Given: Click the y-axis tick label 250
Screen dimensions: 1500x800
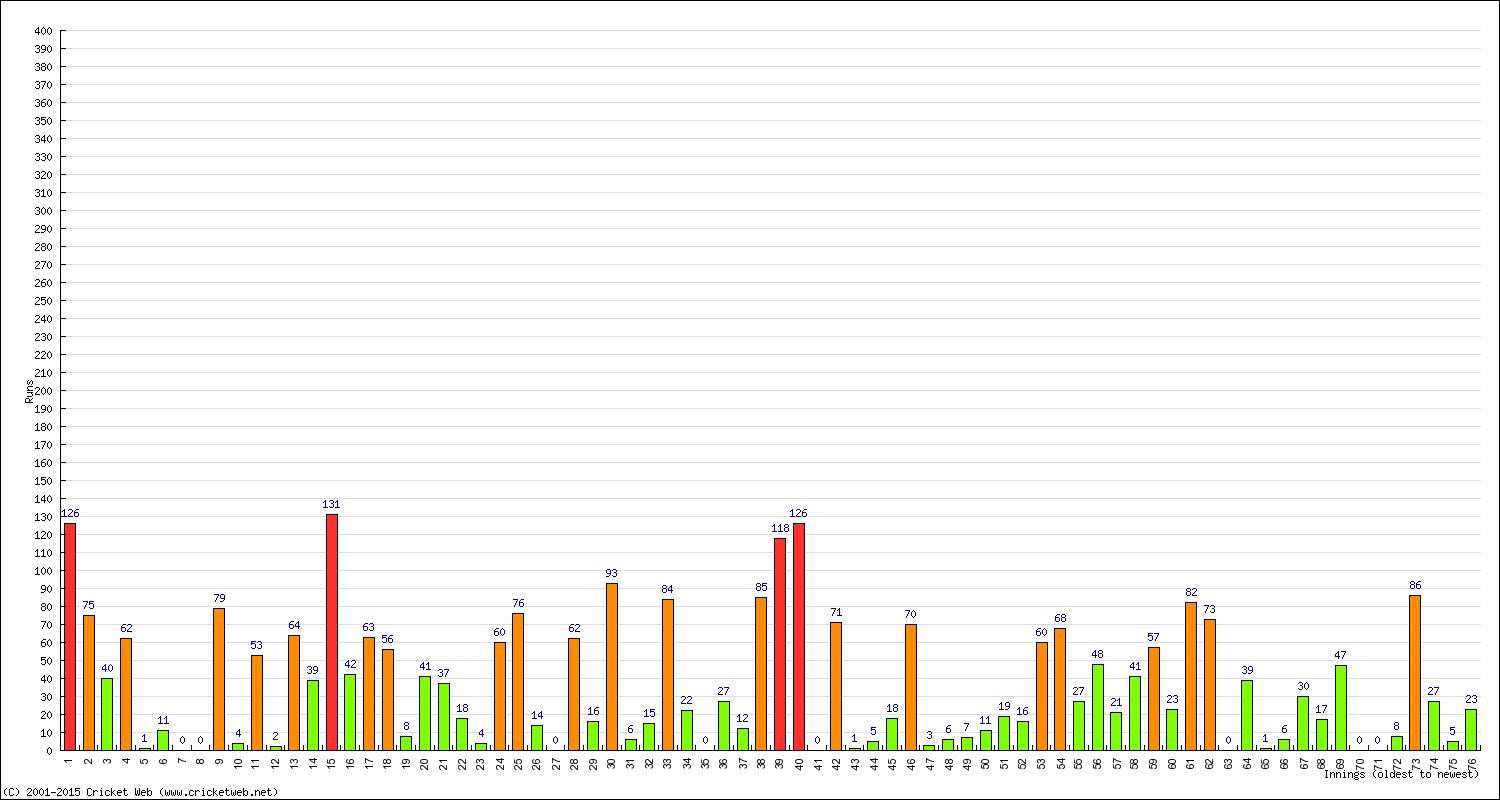Looking at the screenshot, I should [42, 300].
